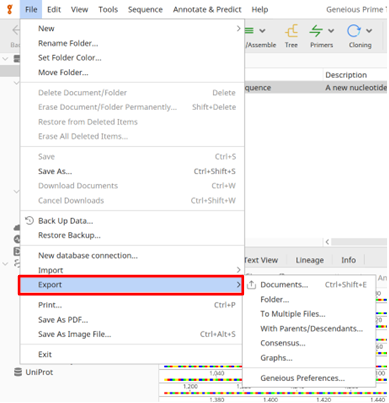Screen dimensions: 389x403
Task: Select the UniProt tree item
Action: (39, 372)
